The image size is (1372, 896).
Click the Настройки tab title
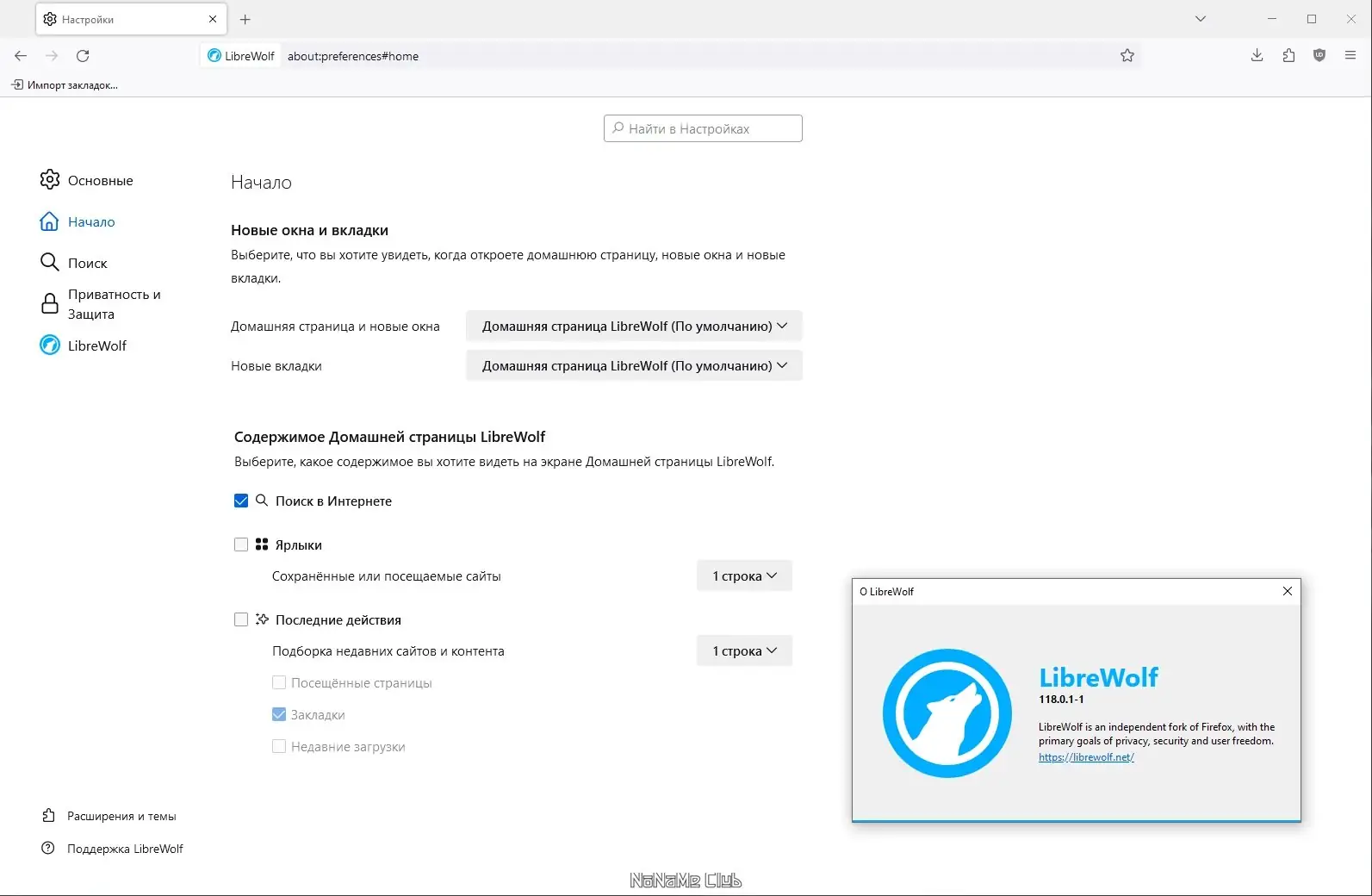[88, 20]
